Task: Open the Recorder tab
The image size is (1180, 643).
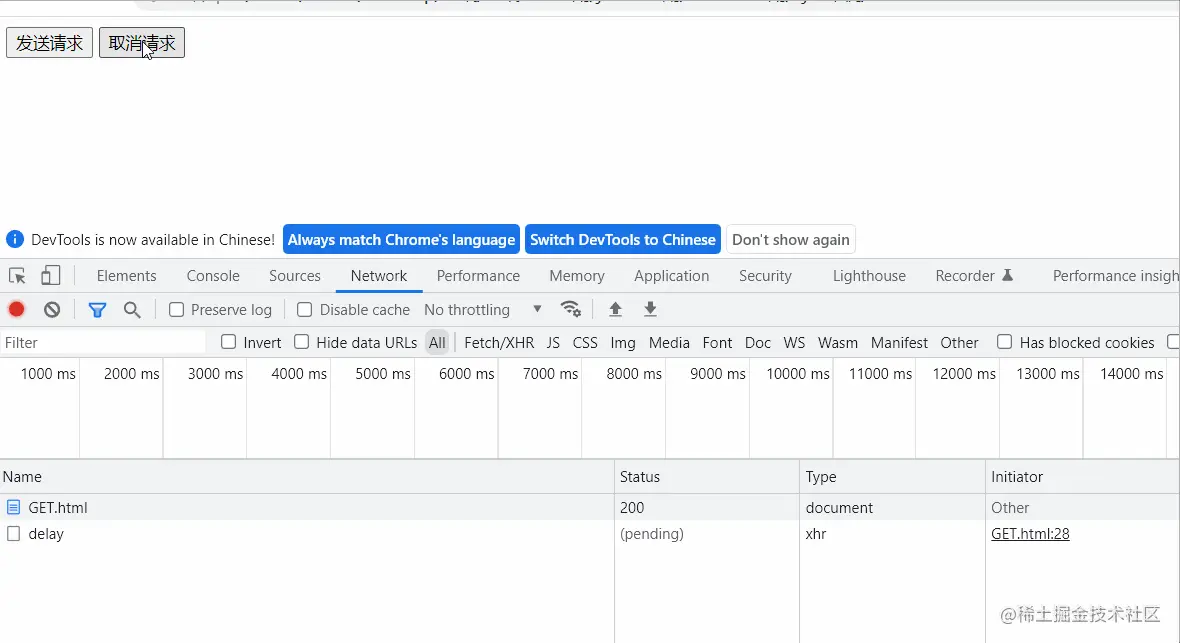Action: point(974,276)
